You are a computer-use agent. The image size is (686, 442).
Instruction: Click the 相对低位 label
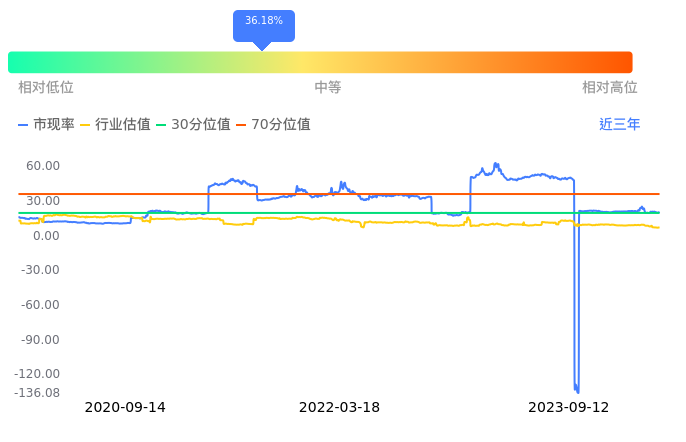pyautogui.click(x=46, y=88)
